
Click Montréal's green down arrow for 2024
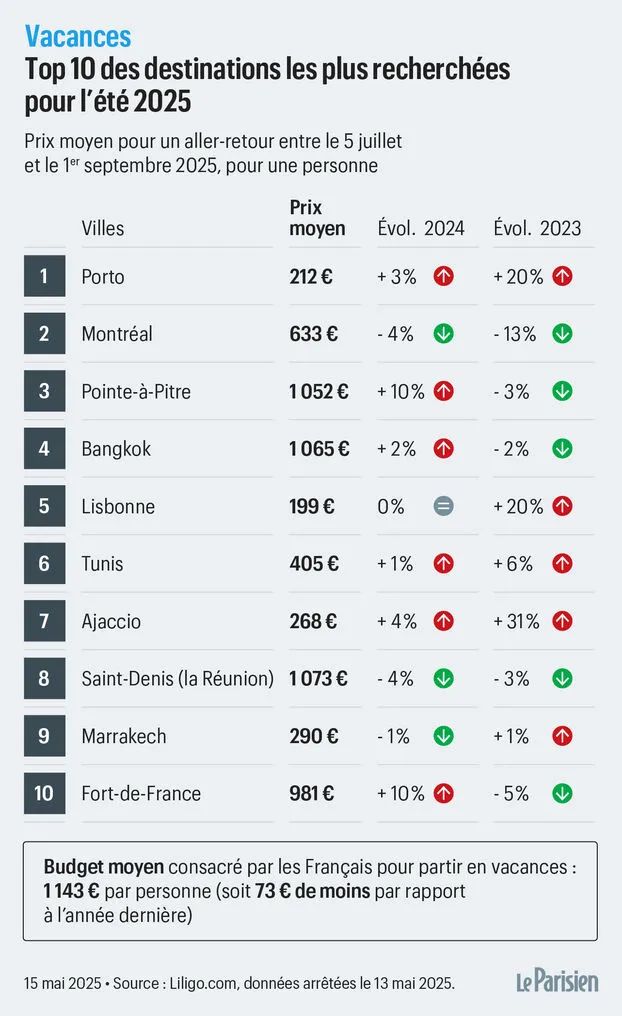point(443,334)
